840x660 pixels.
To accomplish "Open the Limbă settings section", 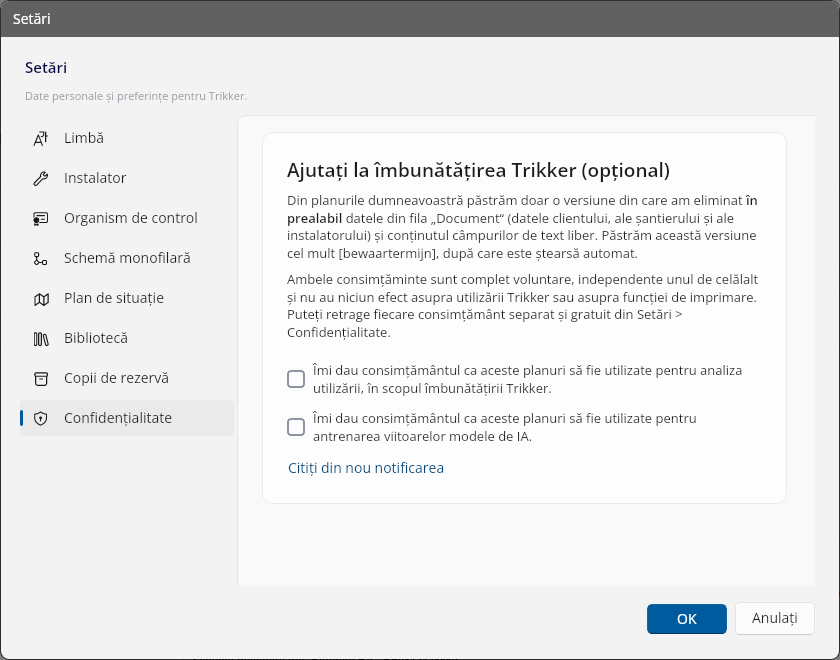I will [x=127, y=138].
